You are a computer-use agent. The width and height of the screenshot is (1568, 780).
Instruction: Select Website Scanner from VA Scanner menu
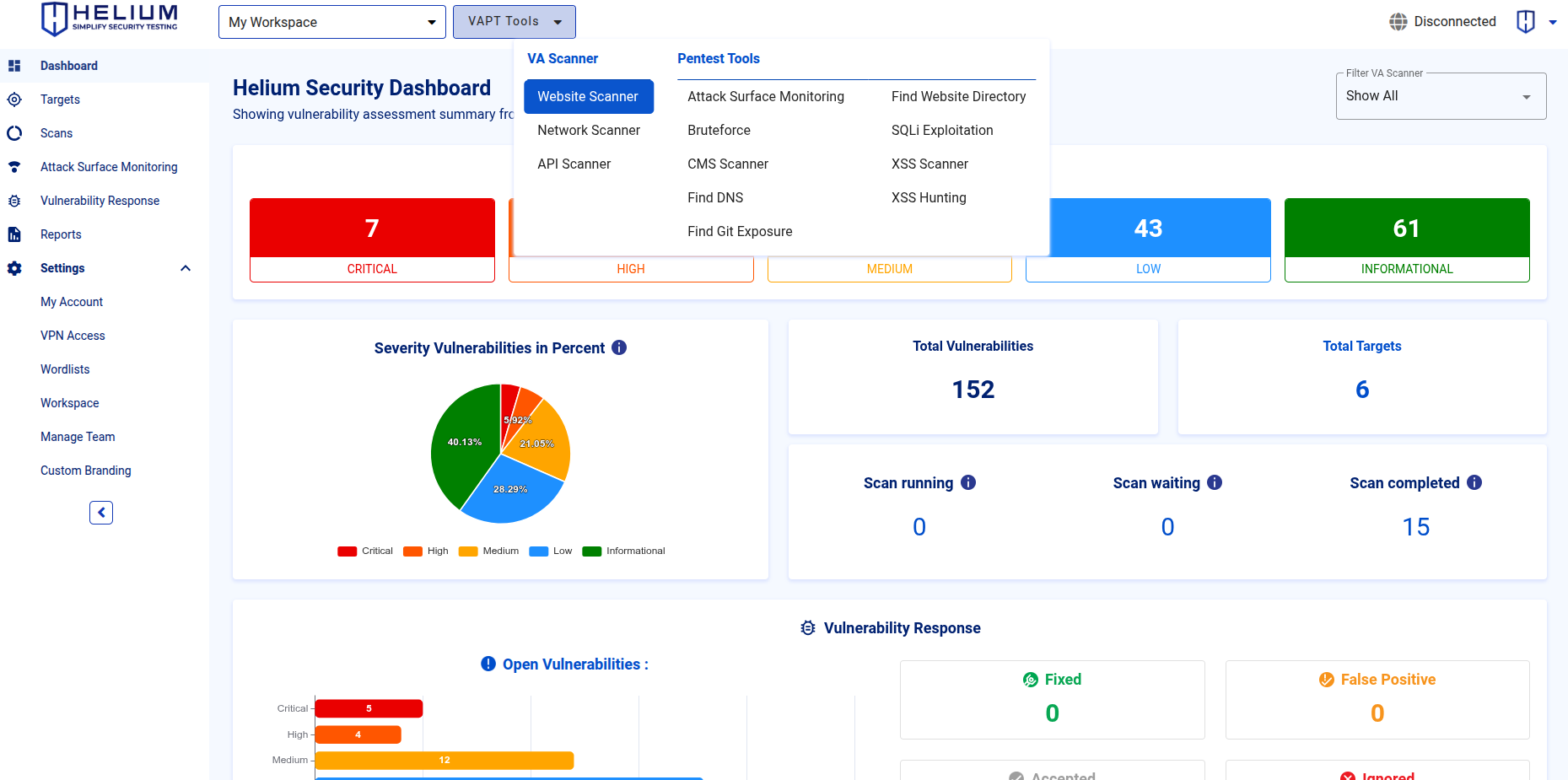pyautogui.click(x=588, y=97)
